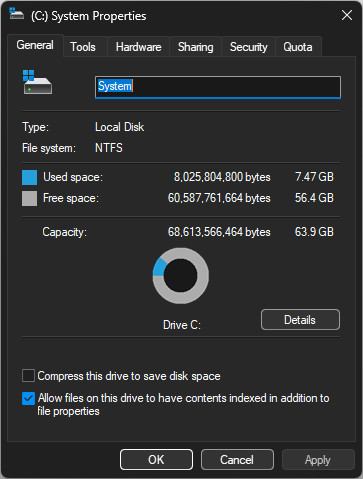363x479 pixels.
Task: Click the 'NTFS' file system value
Action: (x=109, y=148)
